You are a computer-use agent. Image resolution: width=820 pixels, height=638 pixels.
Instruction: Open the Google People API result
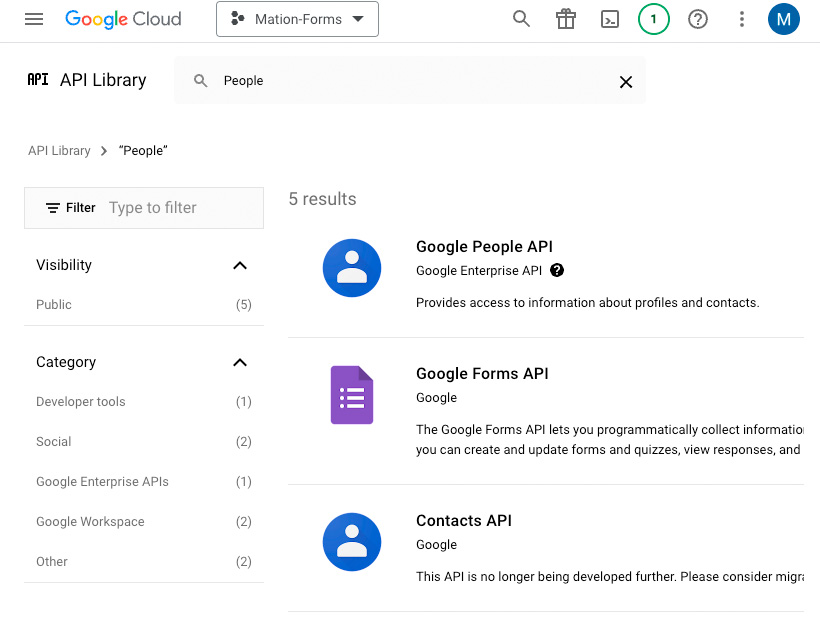tap(484, 246)
